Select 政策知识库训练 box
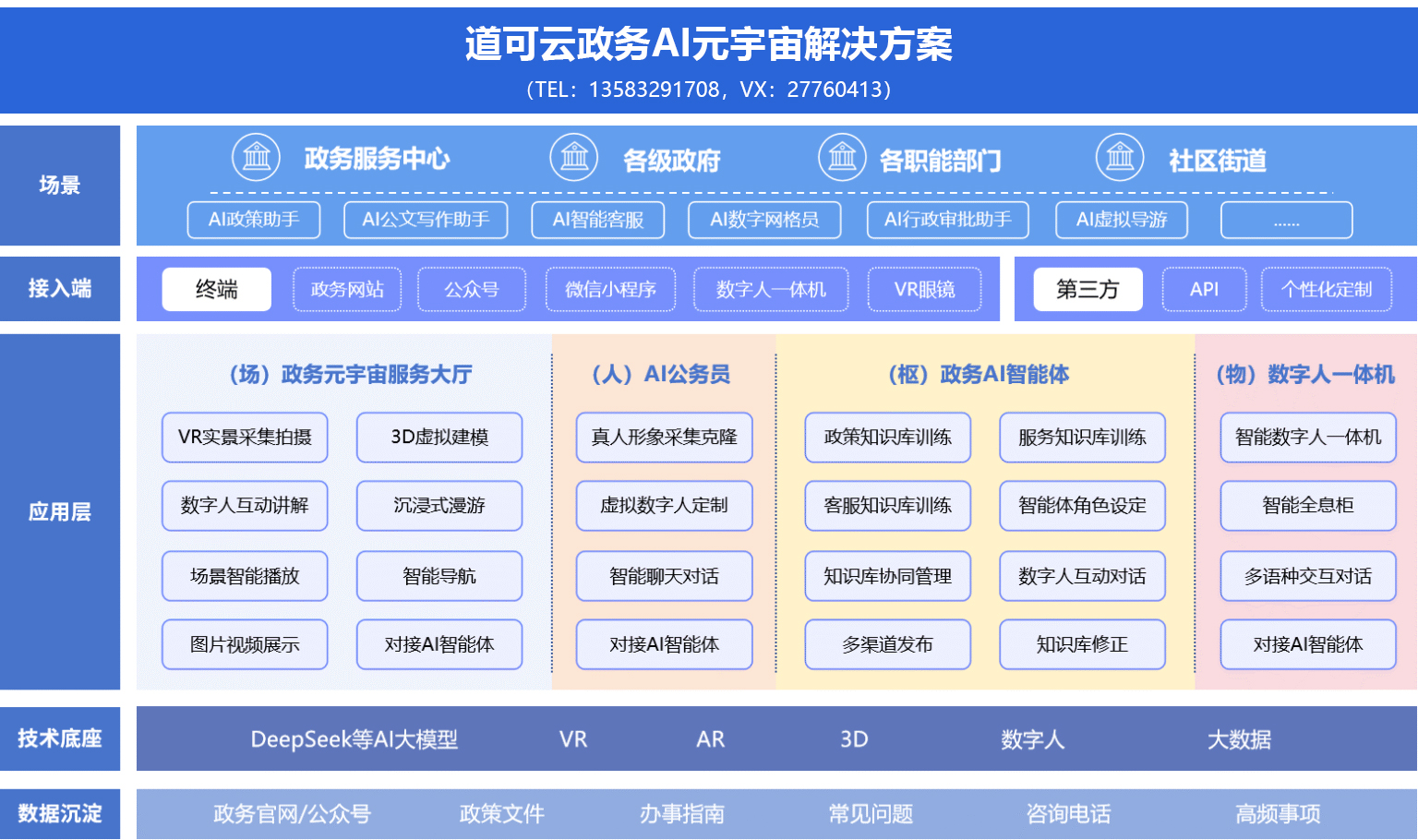1418x840 pixels. point(887,438)
